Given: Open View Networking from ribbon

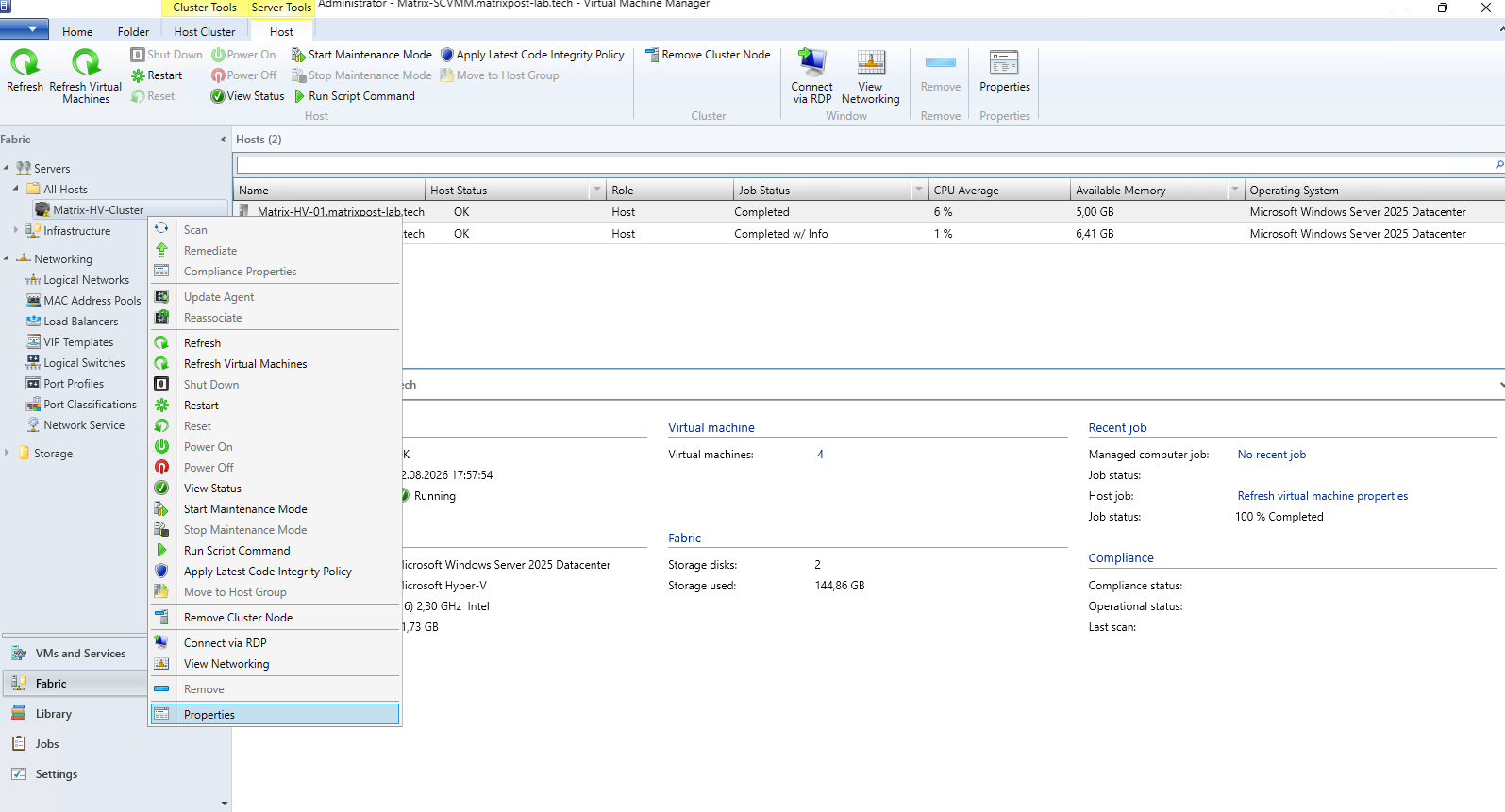Looking at the screenshot, I should pyautogui.click(x=870, y=75).
